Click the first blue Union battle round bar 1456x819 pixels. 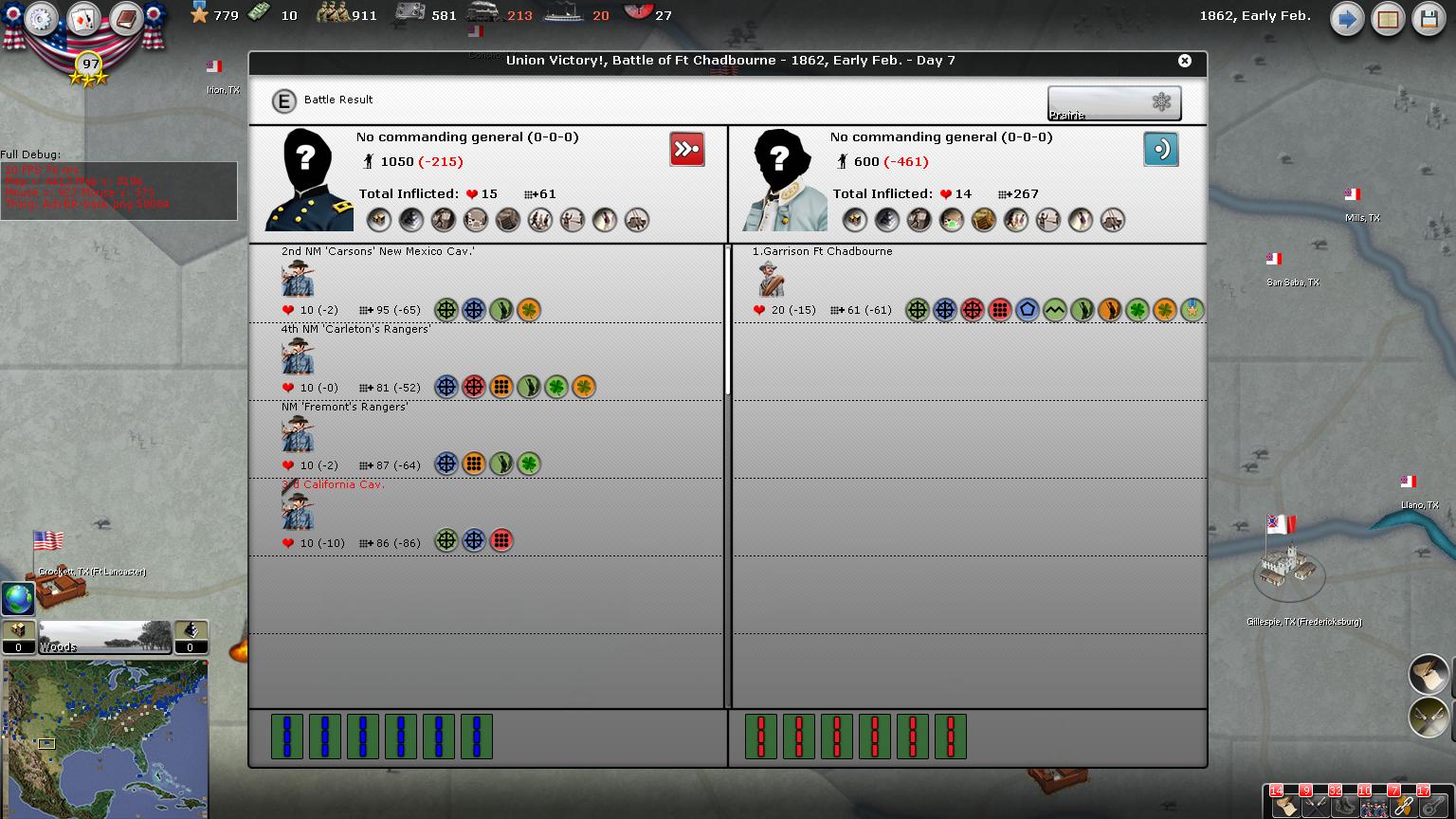(x=286, y=737)
